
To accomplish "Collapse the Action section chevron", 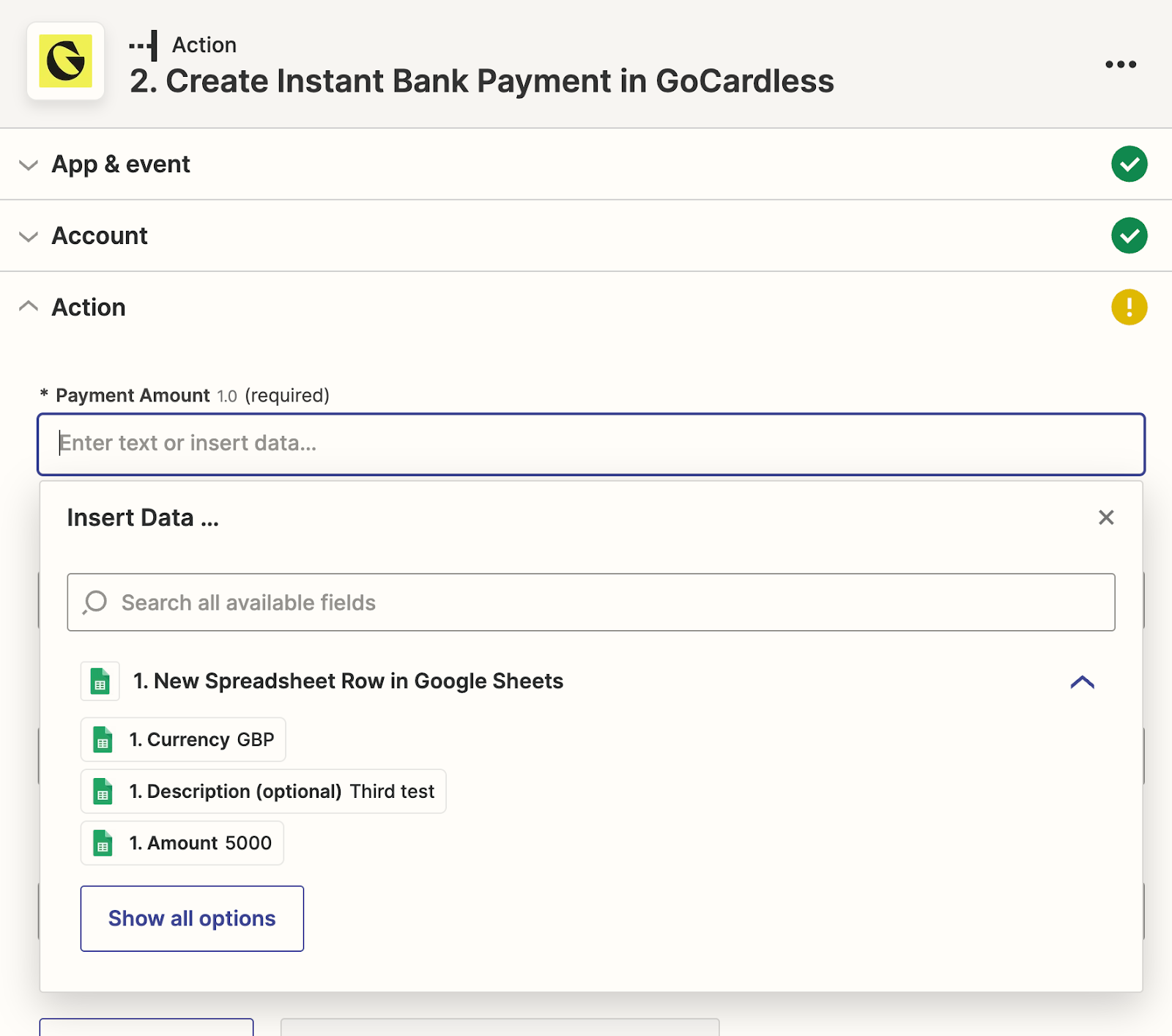I will (x=29, y=306).
